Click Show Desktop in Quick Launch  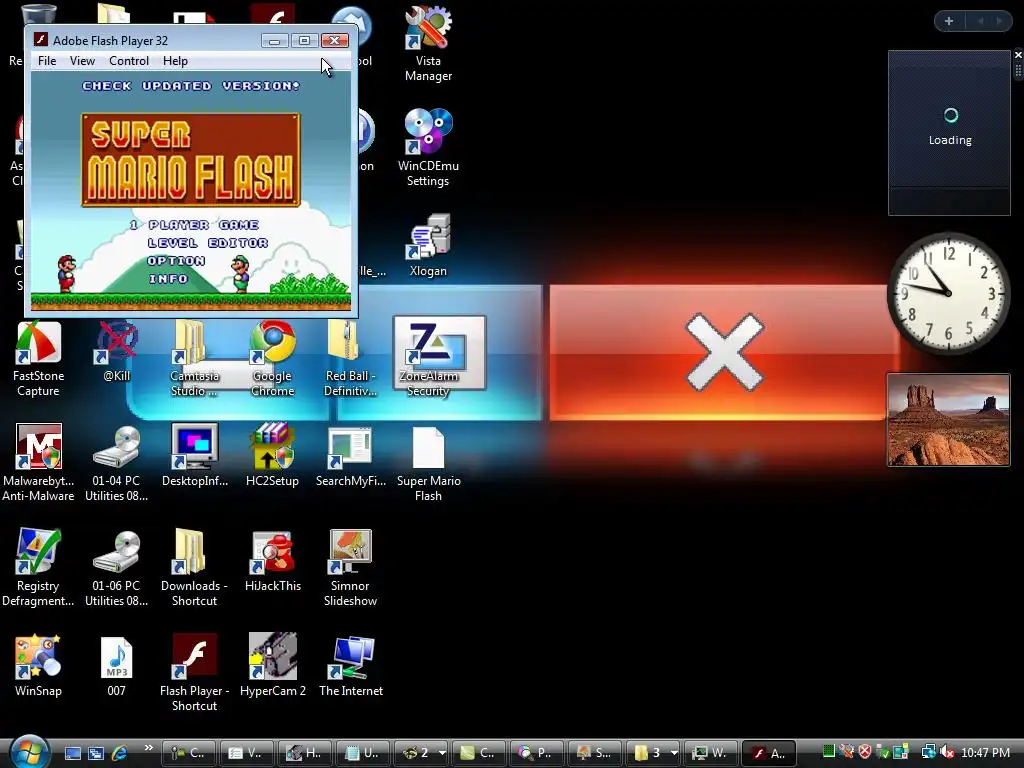72,753
